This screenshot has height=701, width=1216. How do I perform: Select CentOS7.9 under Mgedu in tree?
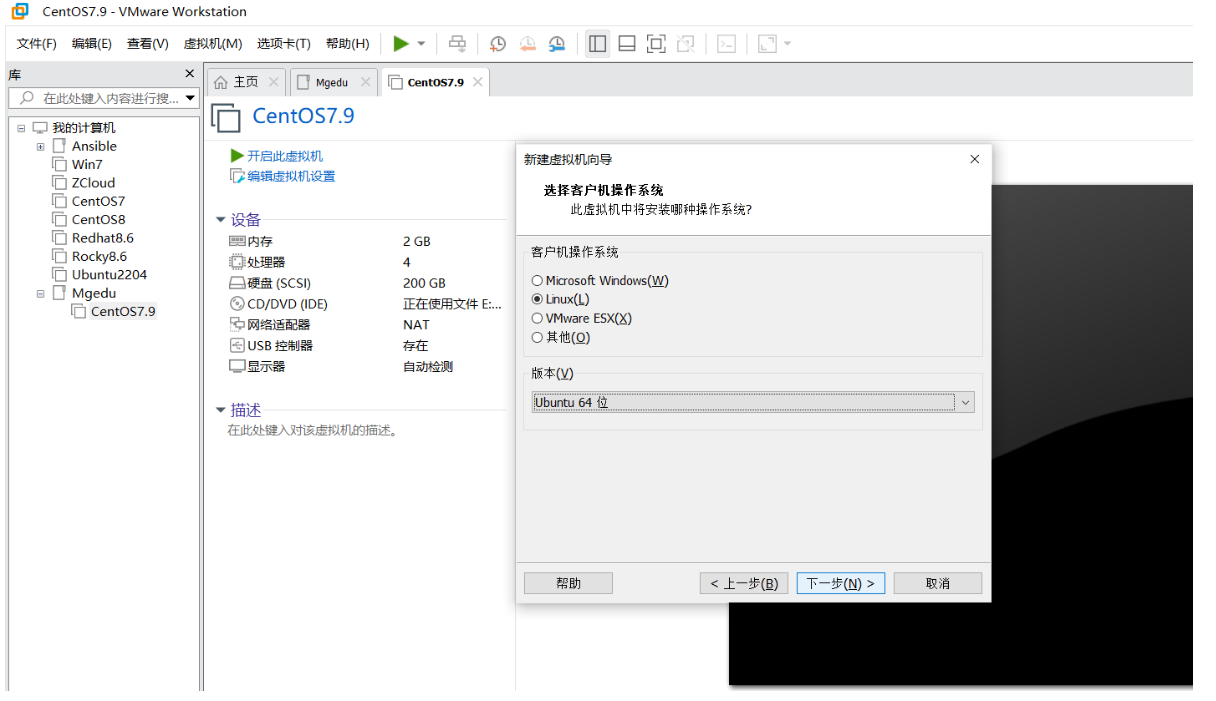click(x=123, y=311)
